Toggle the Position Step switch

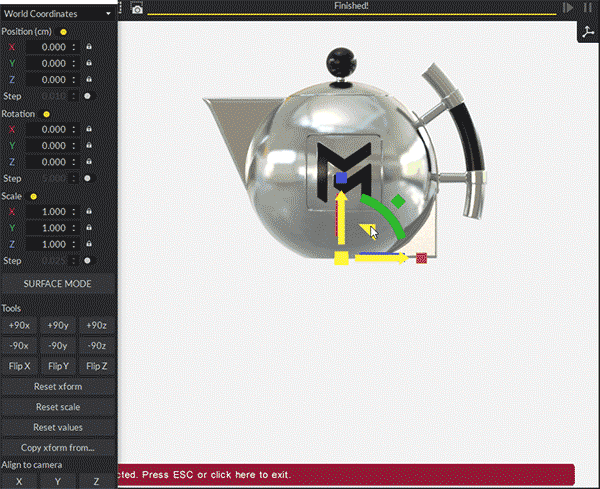point(88,96)
